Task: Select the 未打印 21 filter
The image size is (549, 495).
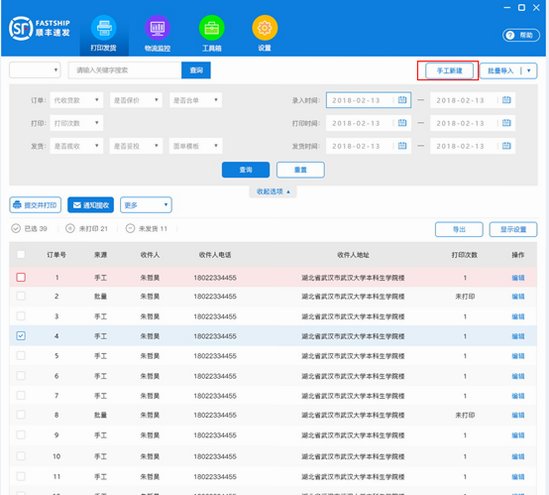Action: click(x=87, y=229)
